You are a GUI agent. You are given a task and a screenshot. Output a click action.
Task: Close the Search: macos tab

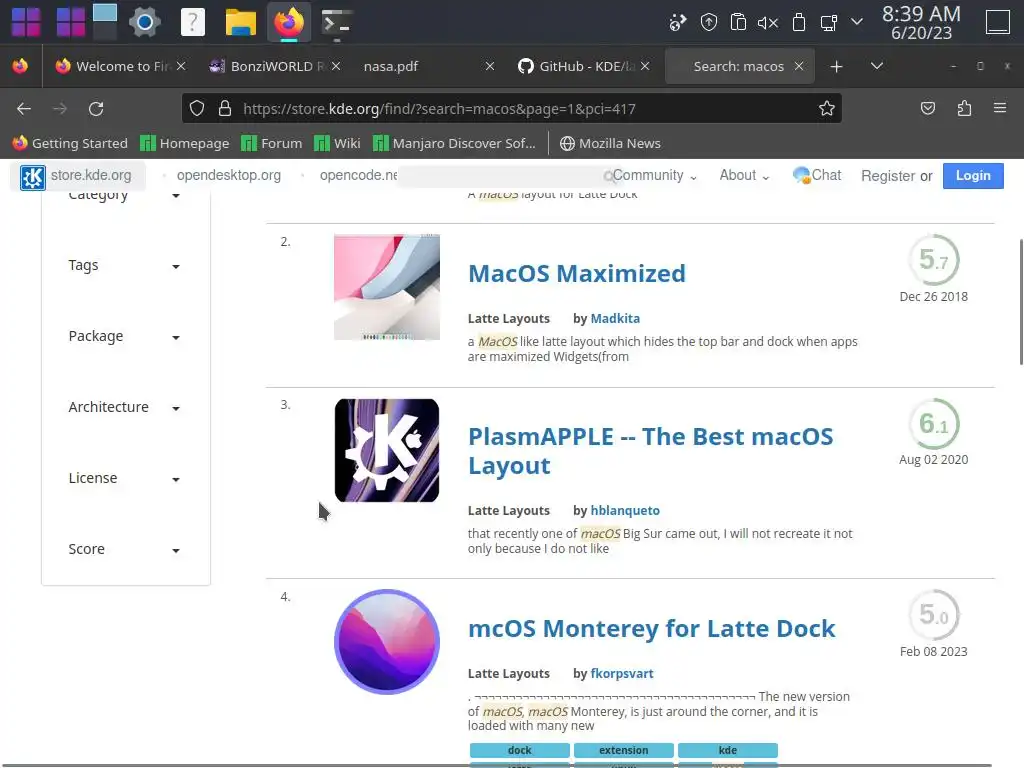point(799,67)
